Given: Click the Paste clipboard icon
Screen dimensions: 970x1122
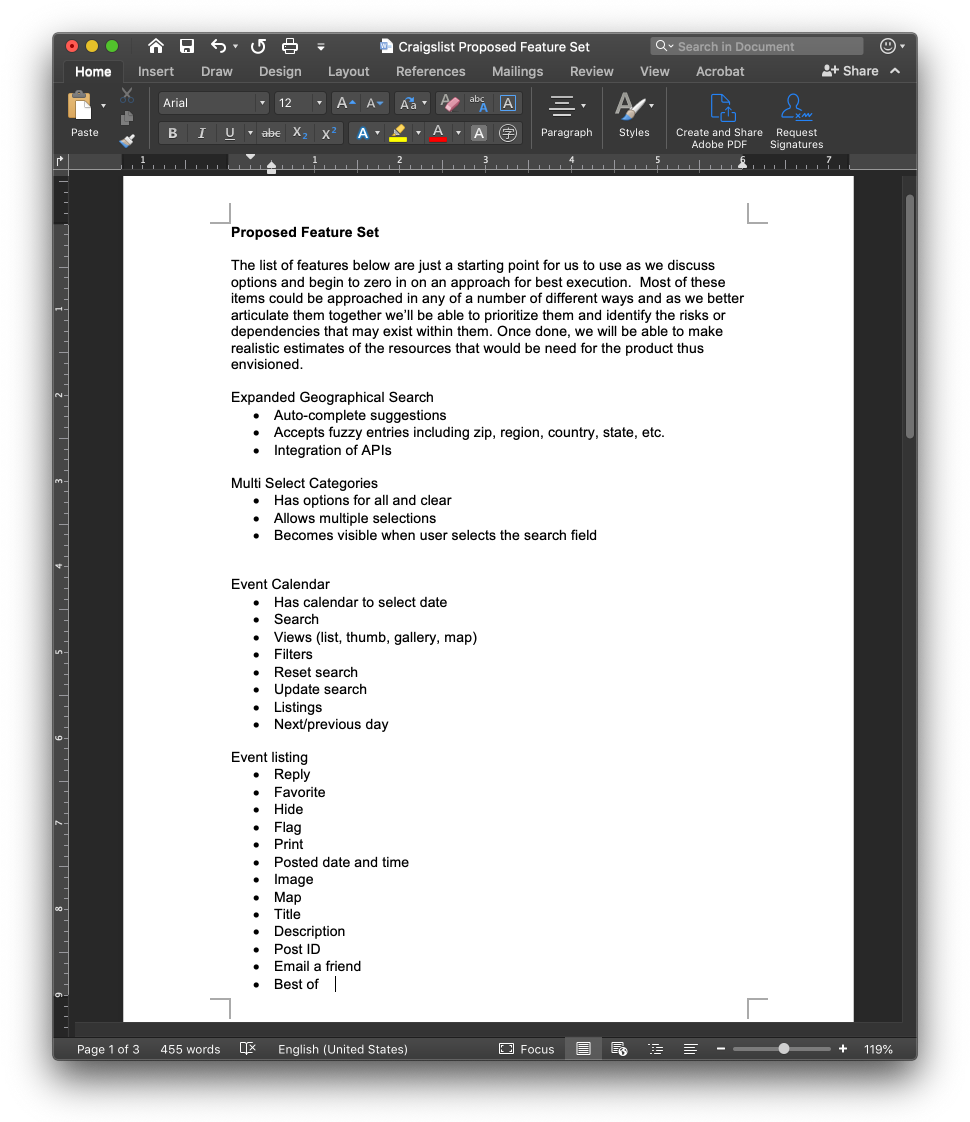Looking at the screenshot, I should tap(80, 105).
